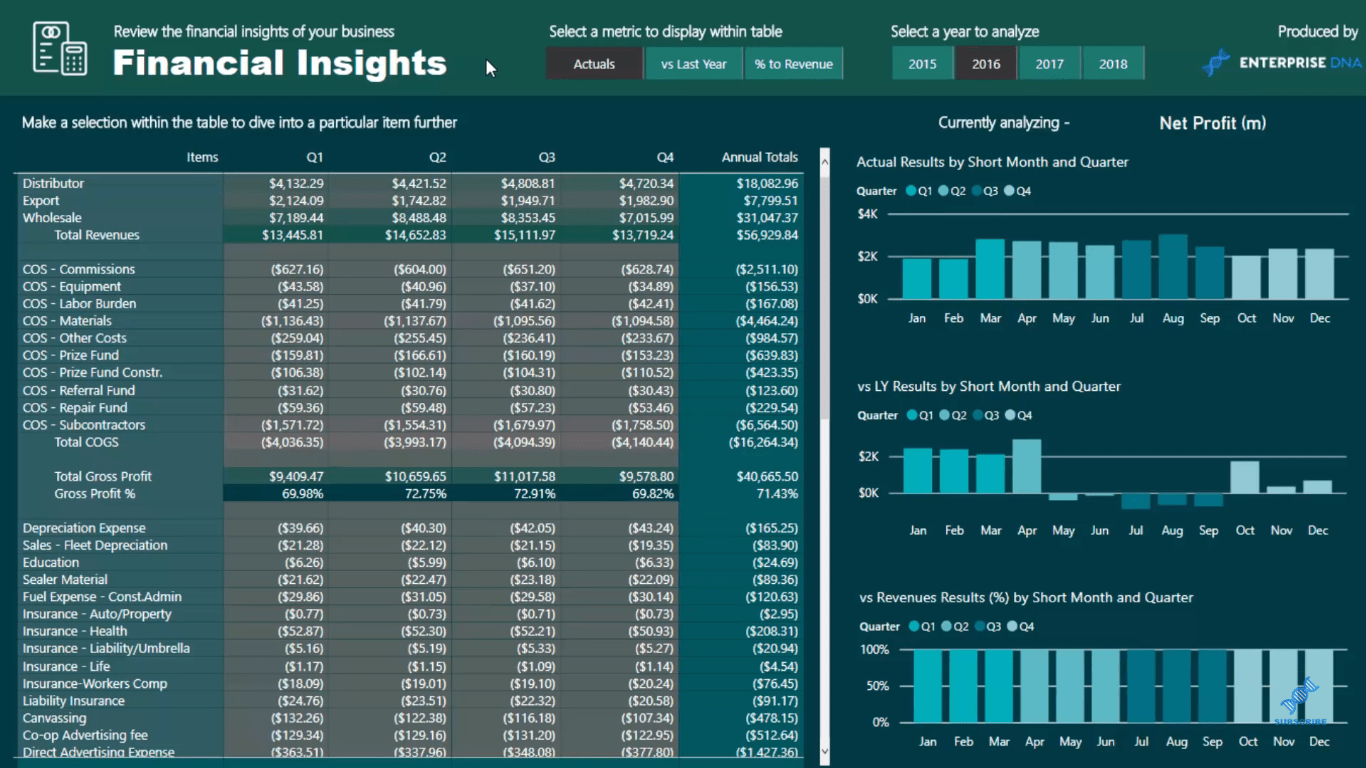Select the Total Gross Profit row
Image resolution: width=1366 pixels, height=768 pixels.
coord(410,477)
